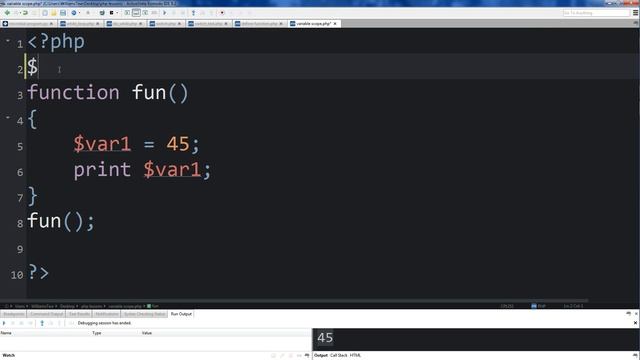The width and height of the screenshot is (640, 360).
Task: Click the '45' output text
Action: [325, 338]
